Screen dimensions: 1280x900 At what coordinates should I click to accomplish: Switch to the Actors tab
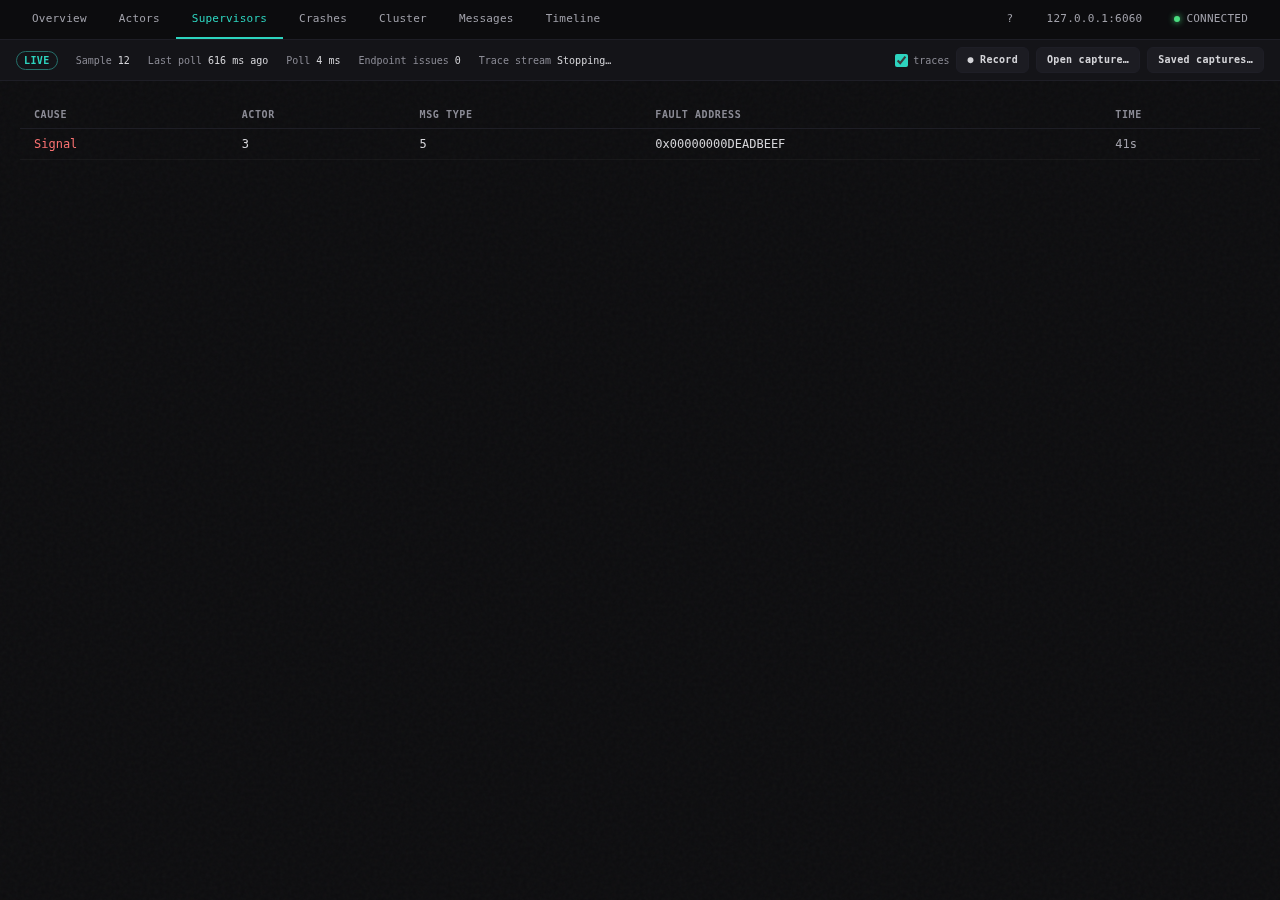(139, 19)
